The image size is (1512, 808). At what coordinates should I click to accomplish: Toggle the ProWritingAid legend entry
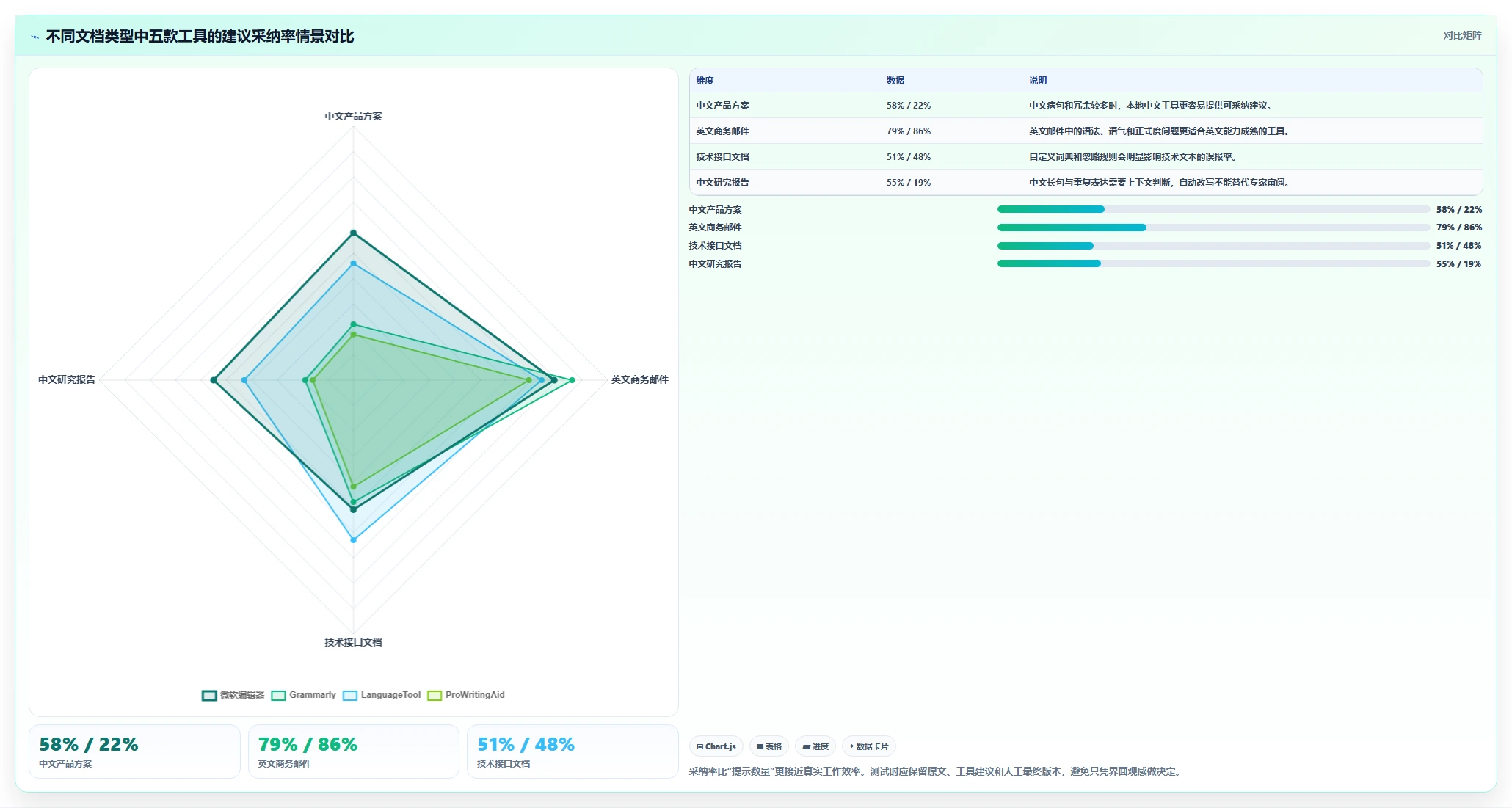[466, 695]
